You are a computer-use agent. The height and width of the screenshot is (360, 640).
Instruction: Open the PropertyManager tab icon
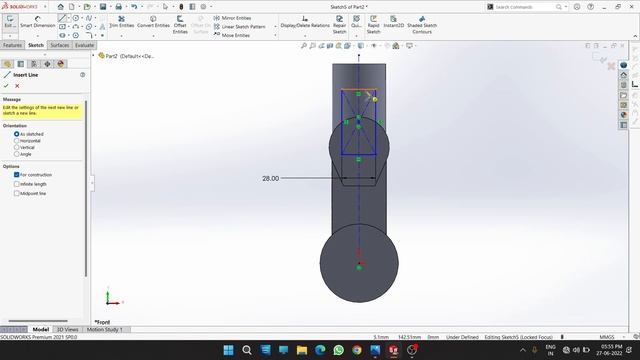20,64
